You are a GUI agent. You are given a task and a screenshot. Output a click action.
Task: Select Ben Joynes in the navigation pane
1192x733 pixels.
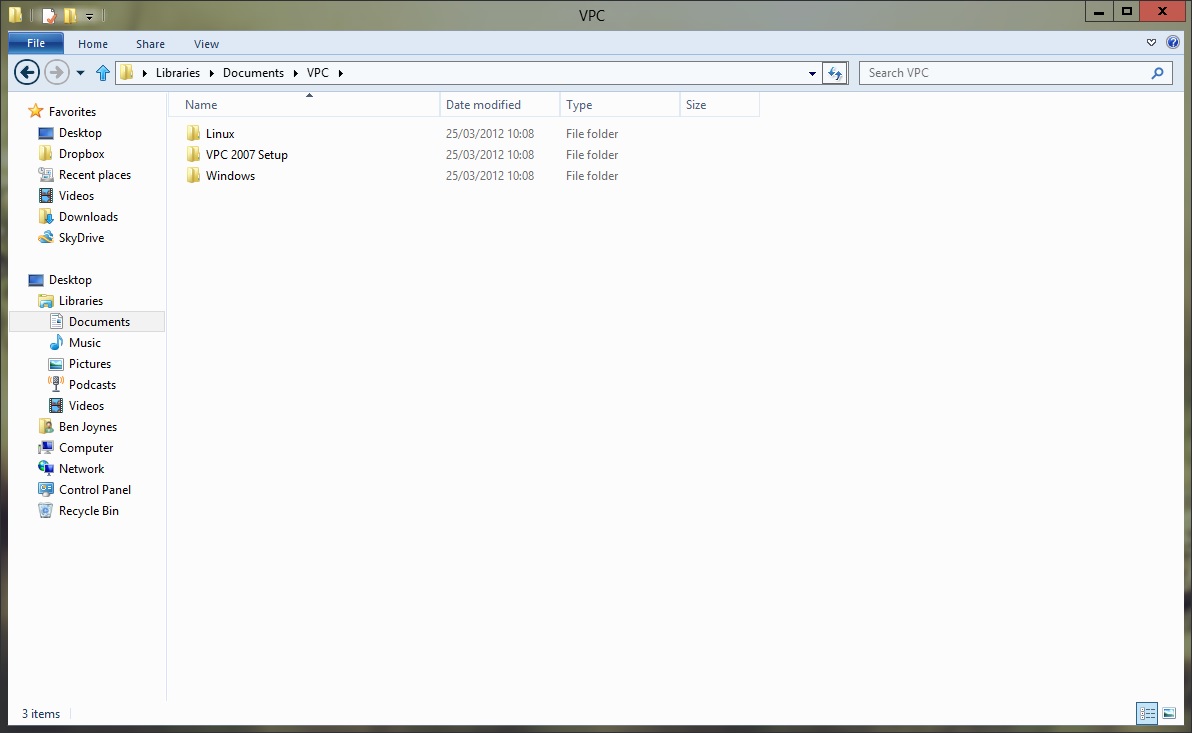pos(87,427)
